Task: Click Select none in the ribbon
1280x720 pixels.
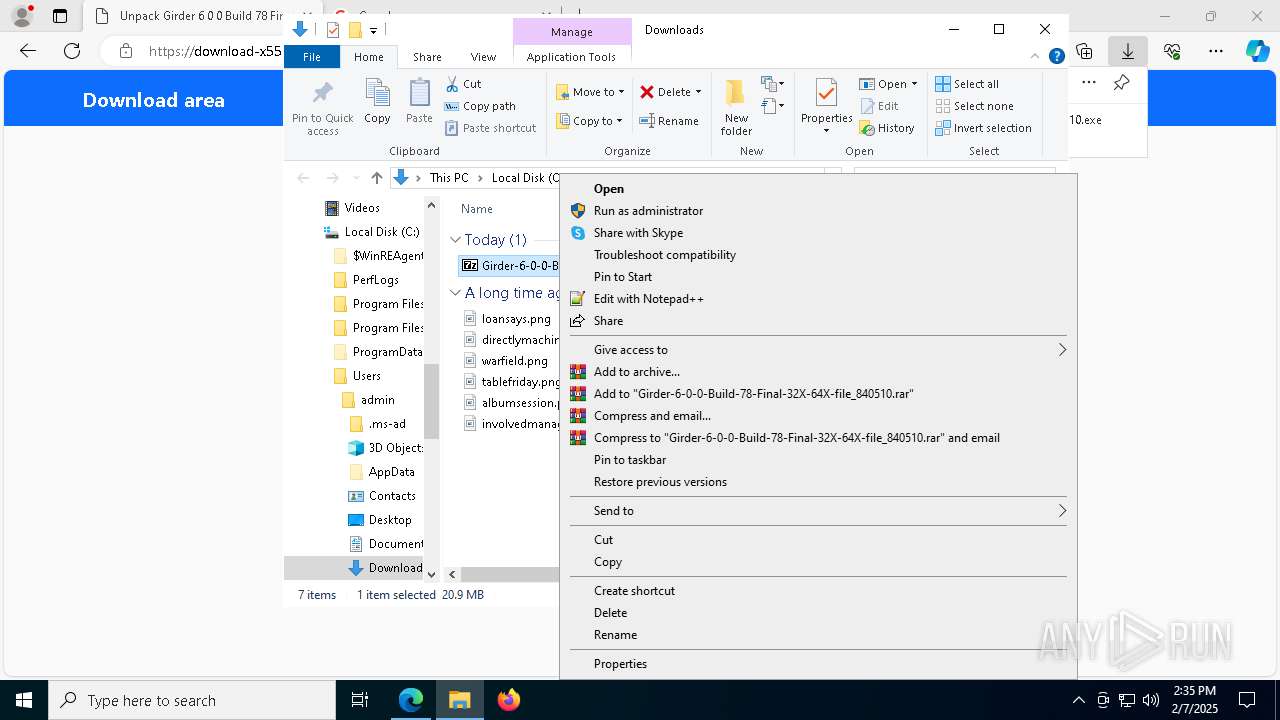Action: click(x=974, y=106)
